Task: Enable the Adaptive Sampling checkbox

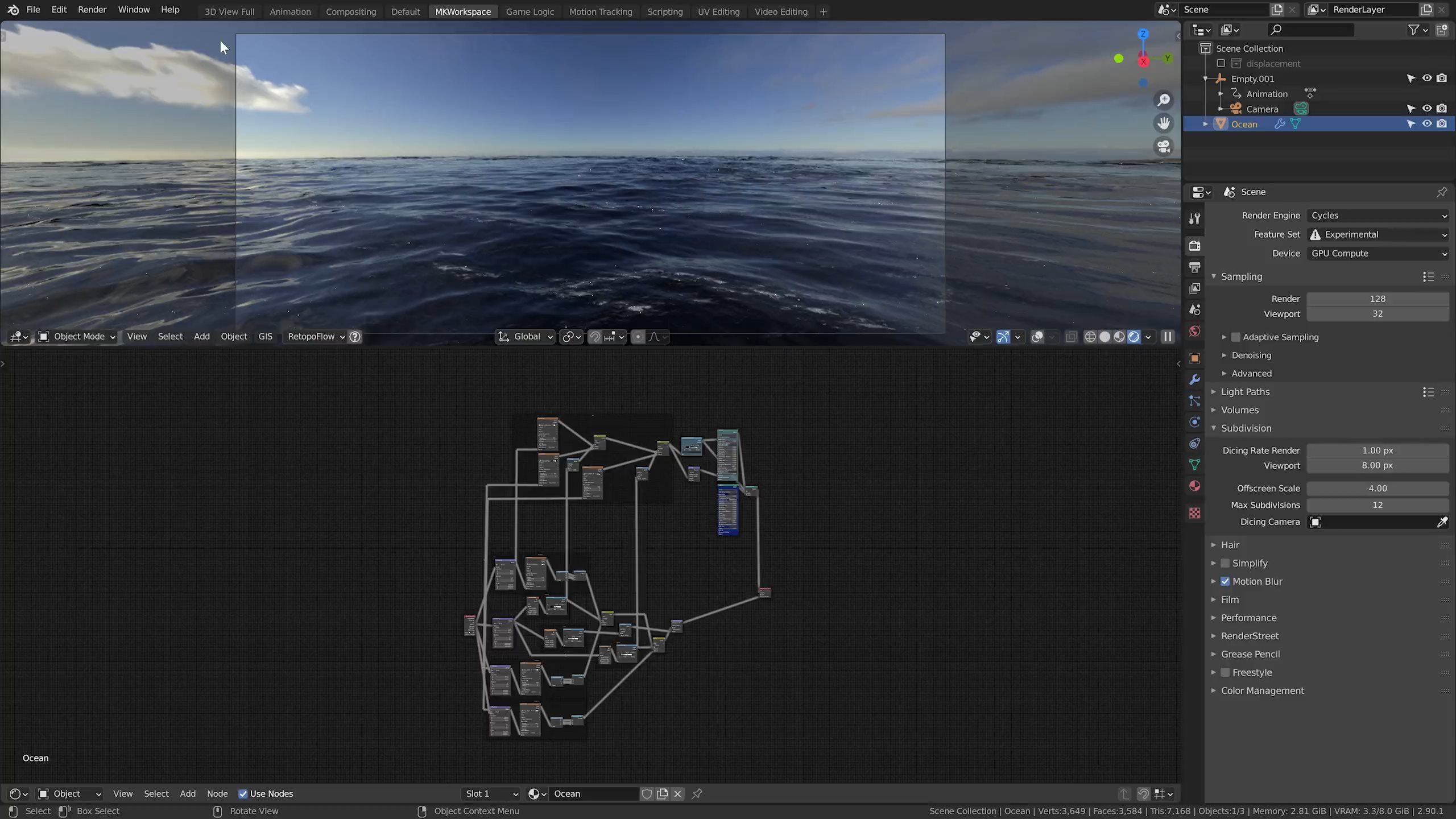Action: 1235,337
